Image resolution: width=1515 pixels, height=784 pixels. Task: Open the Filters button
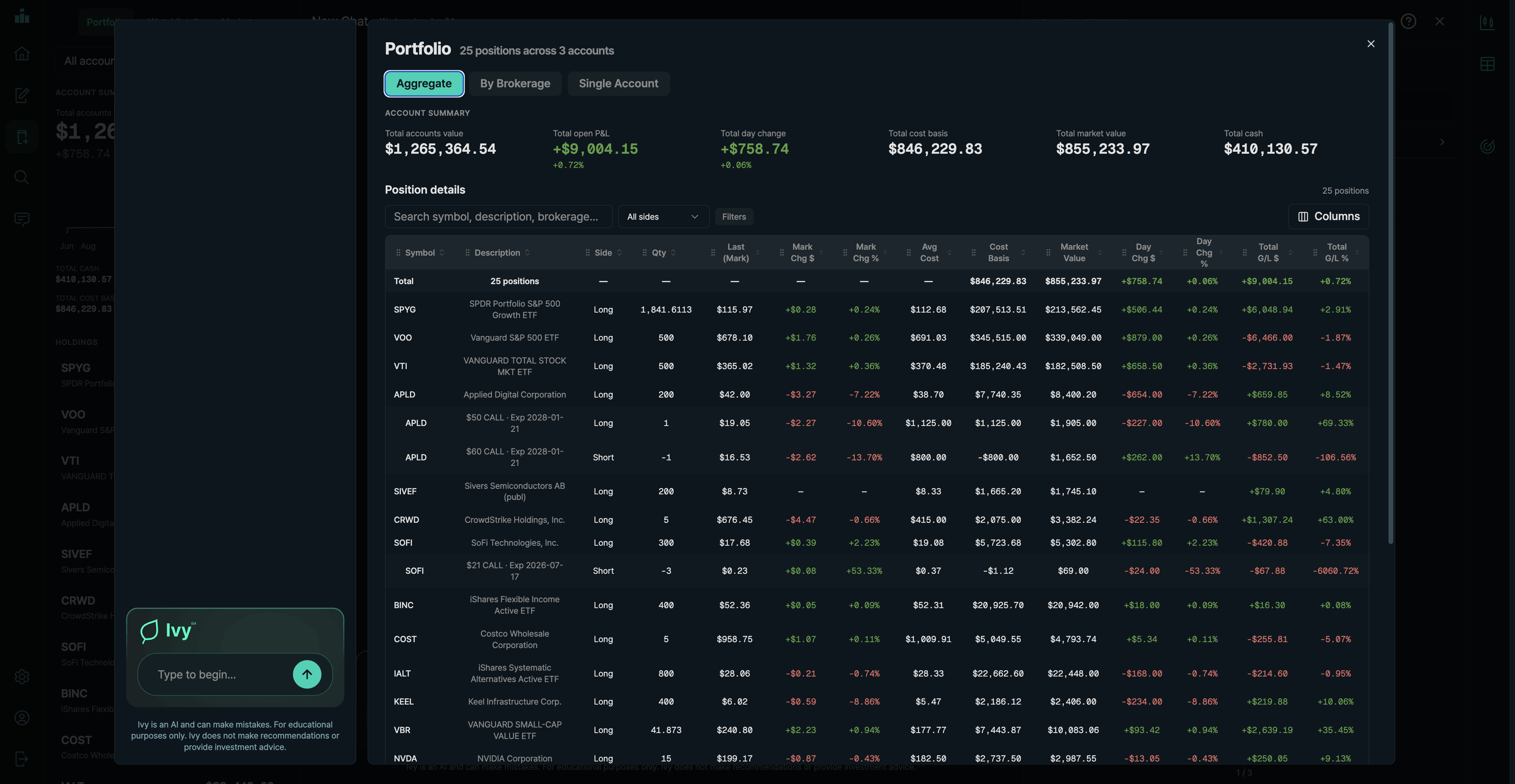pyautogui.click(x=734, y=217)
